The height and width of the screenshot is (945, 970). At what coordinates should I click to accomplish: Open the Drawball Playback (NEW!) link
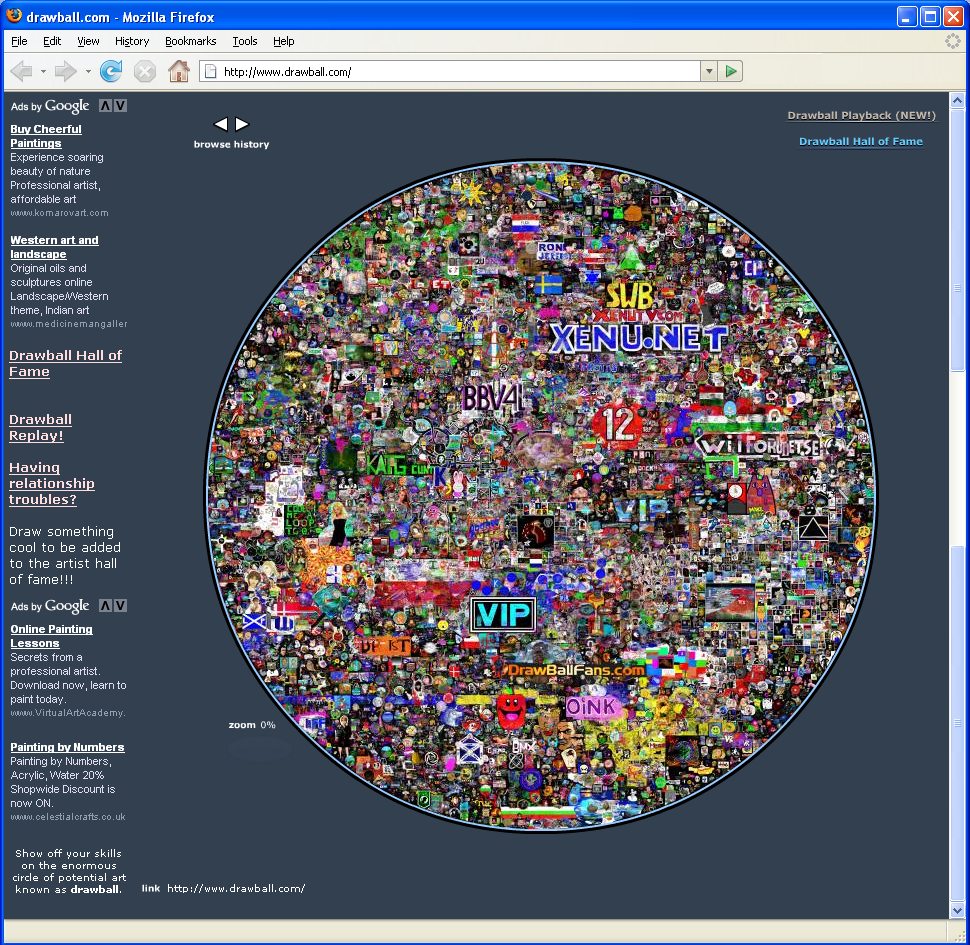(x=861, y=116)
